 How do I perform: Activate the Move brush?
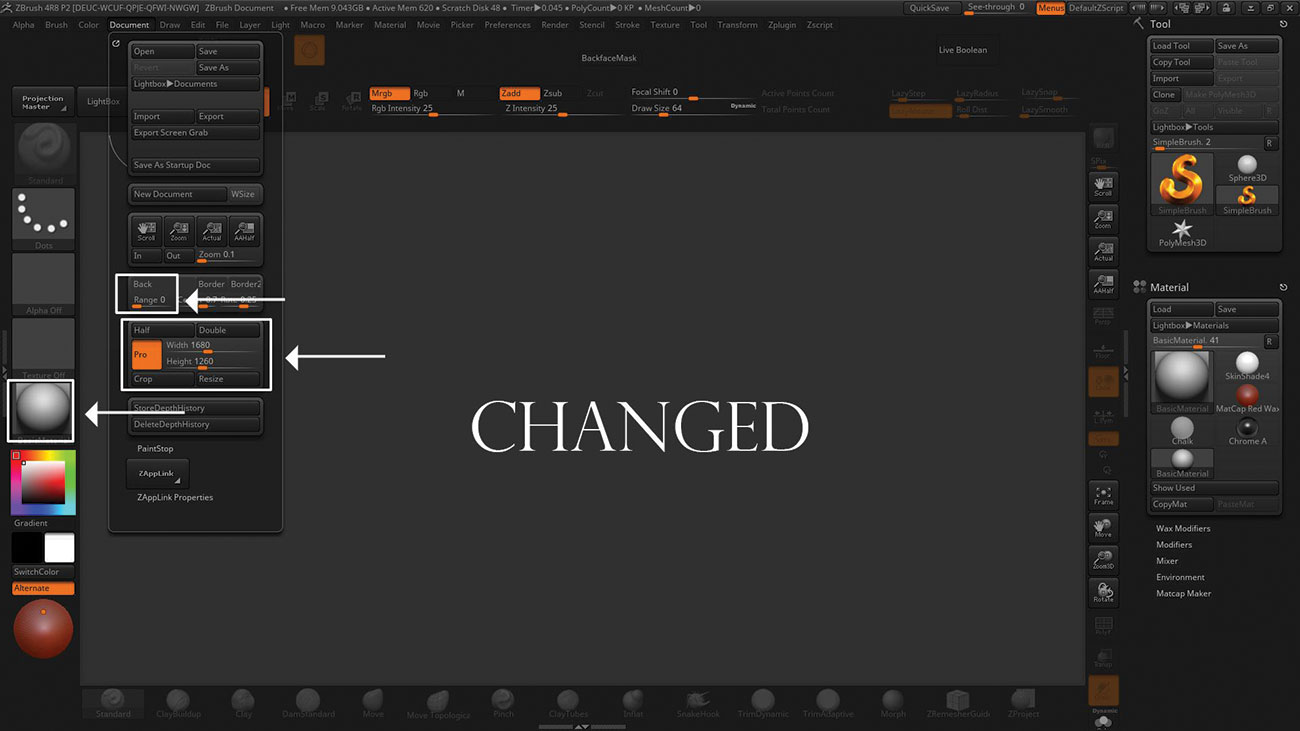tap(373, 703)
